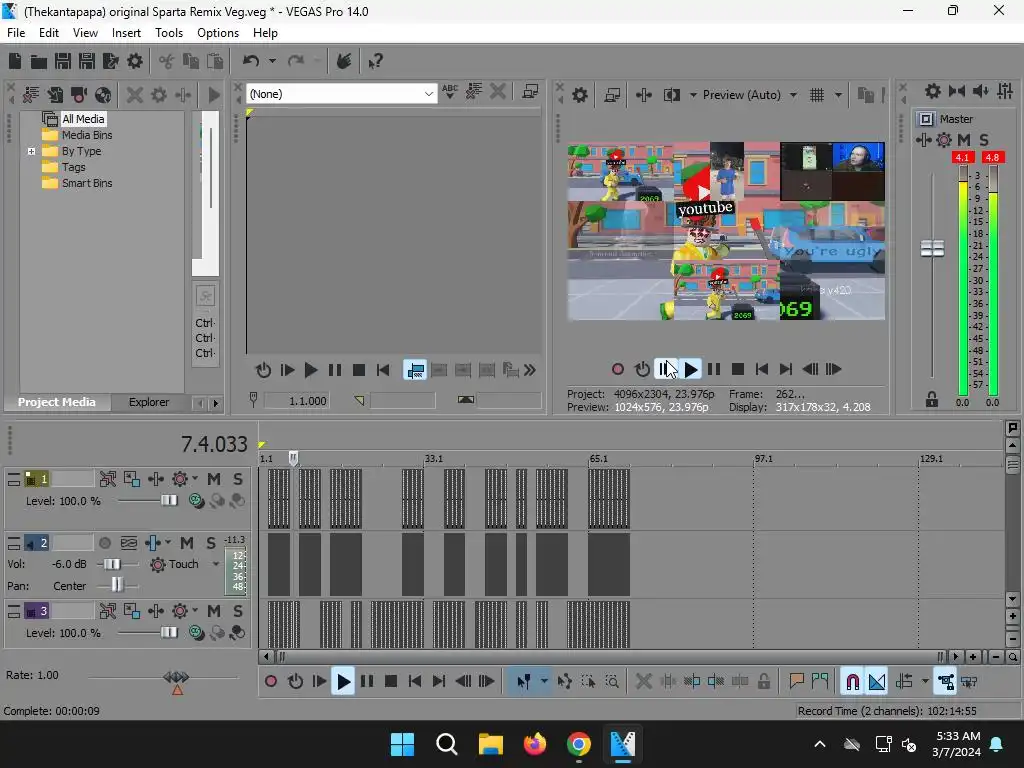Click track 1 Level slider handle

pyautogui.click(x=169, y=501)
